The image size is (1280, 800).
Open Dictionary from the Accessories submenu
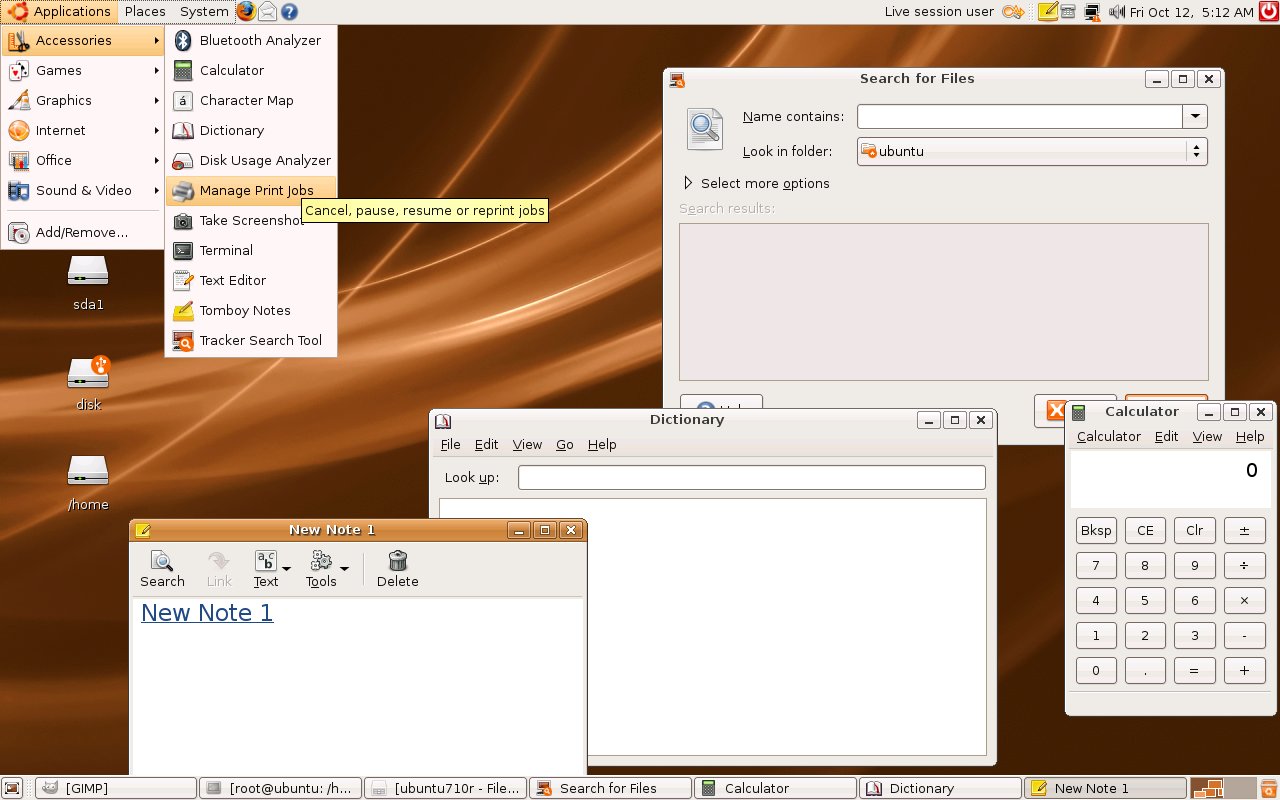pos(250,130)
